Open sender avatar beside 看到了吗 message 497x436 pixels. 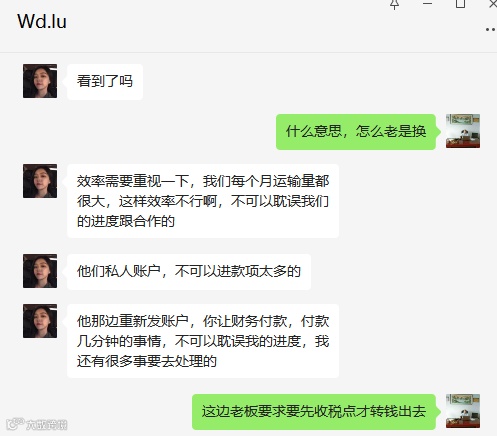(40, 81)
